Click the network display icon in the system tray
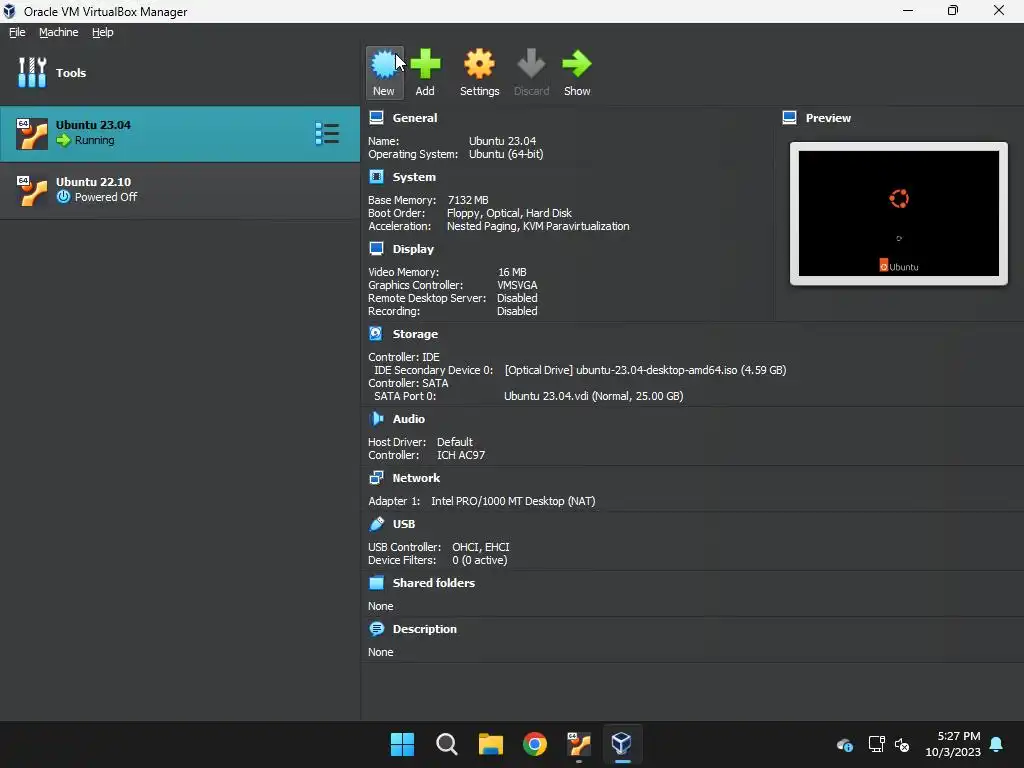Viewport: 1024px width, 768px height. coord(876,744)
